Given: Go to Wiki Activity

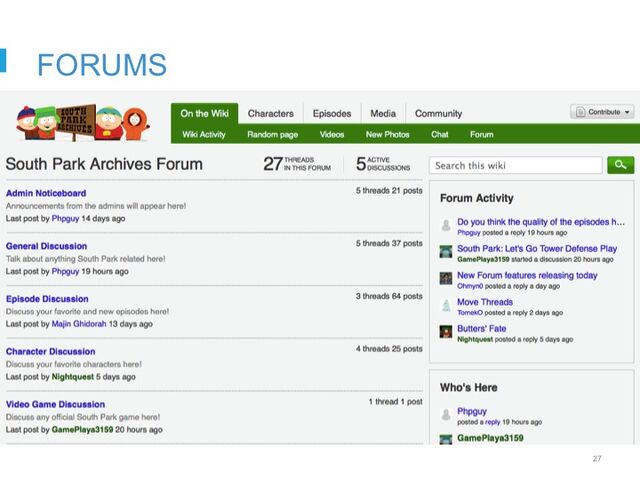Looking at the screenshot, I should pyautogui.click(x=204, y=134).
